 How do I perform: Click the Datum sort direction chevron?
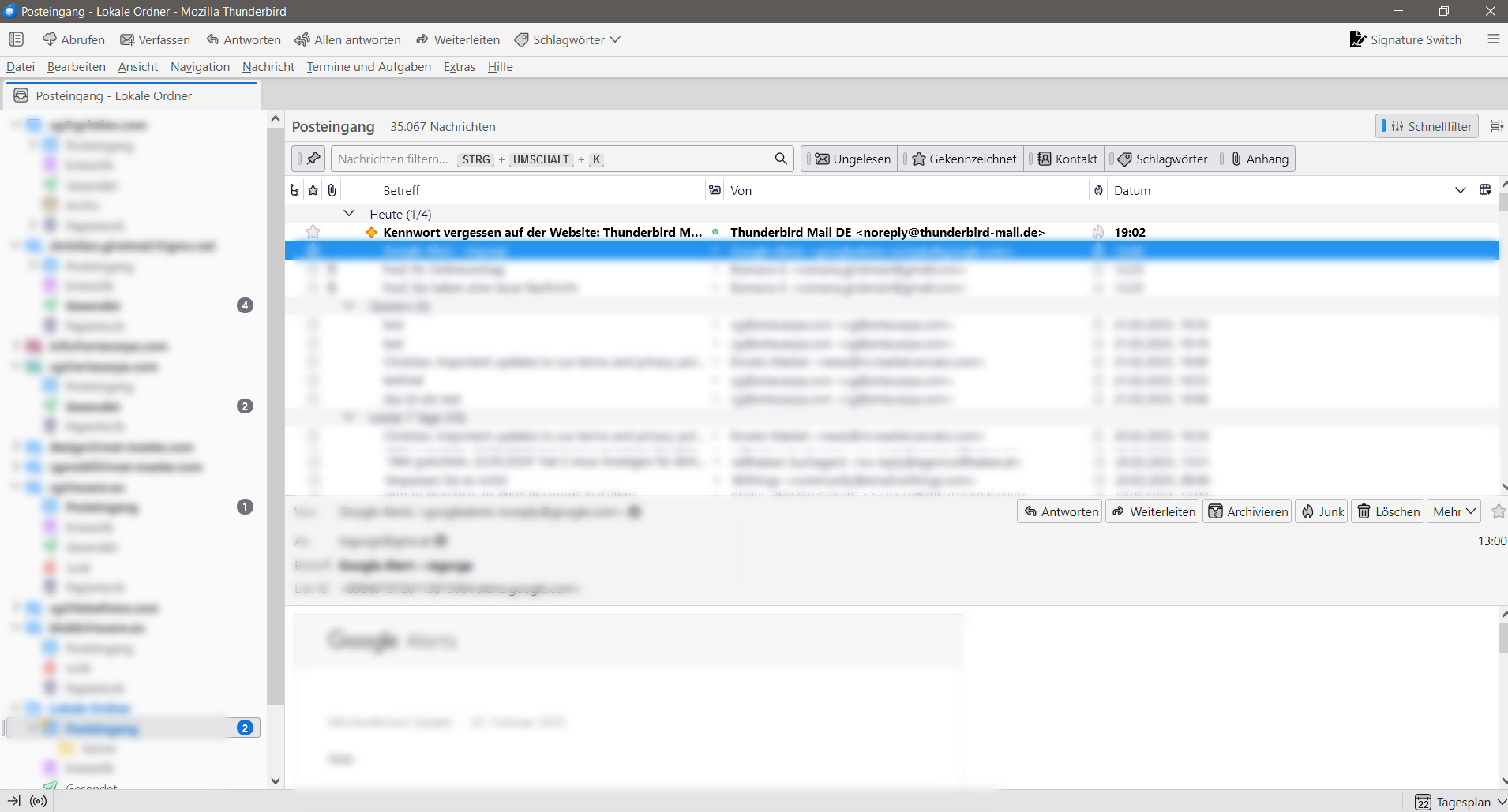coord(1460,190)
